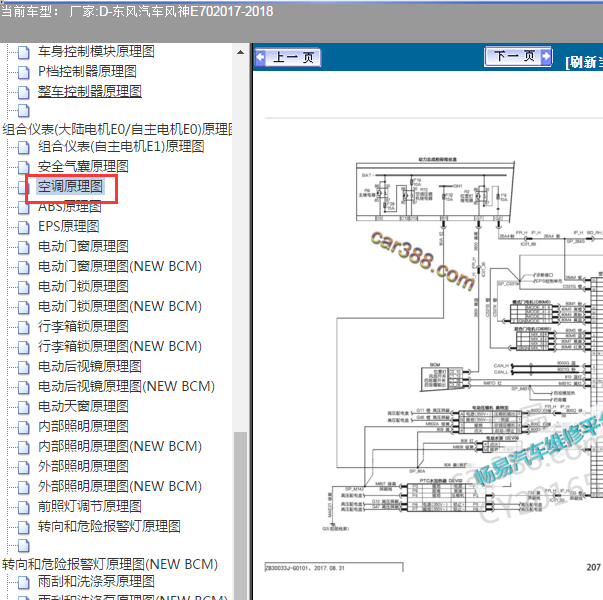Image resolution: width=603 pixels, height=600 pixels.
Task: Click page icon beside 组合仪表(自主电机E1)原理图
Action: [23, 148]
